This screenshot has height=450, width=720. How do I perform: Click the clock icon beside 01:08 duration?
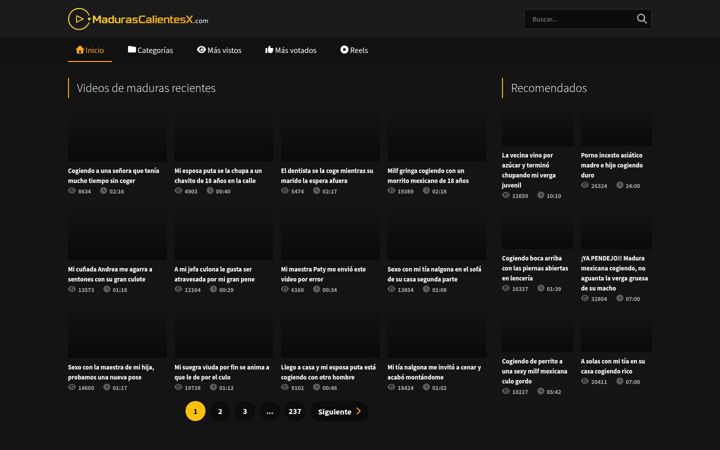tap(426, 289)
